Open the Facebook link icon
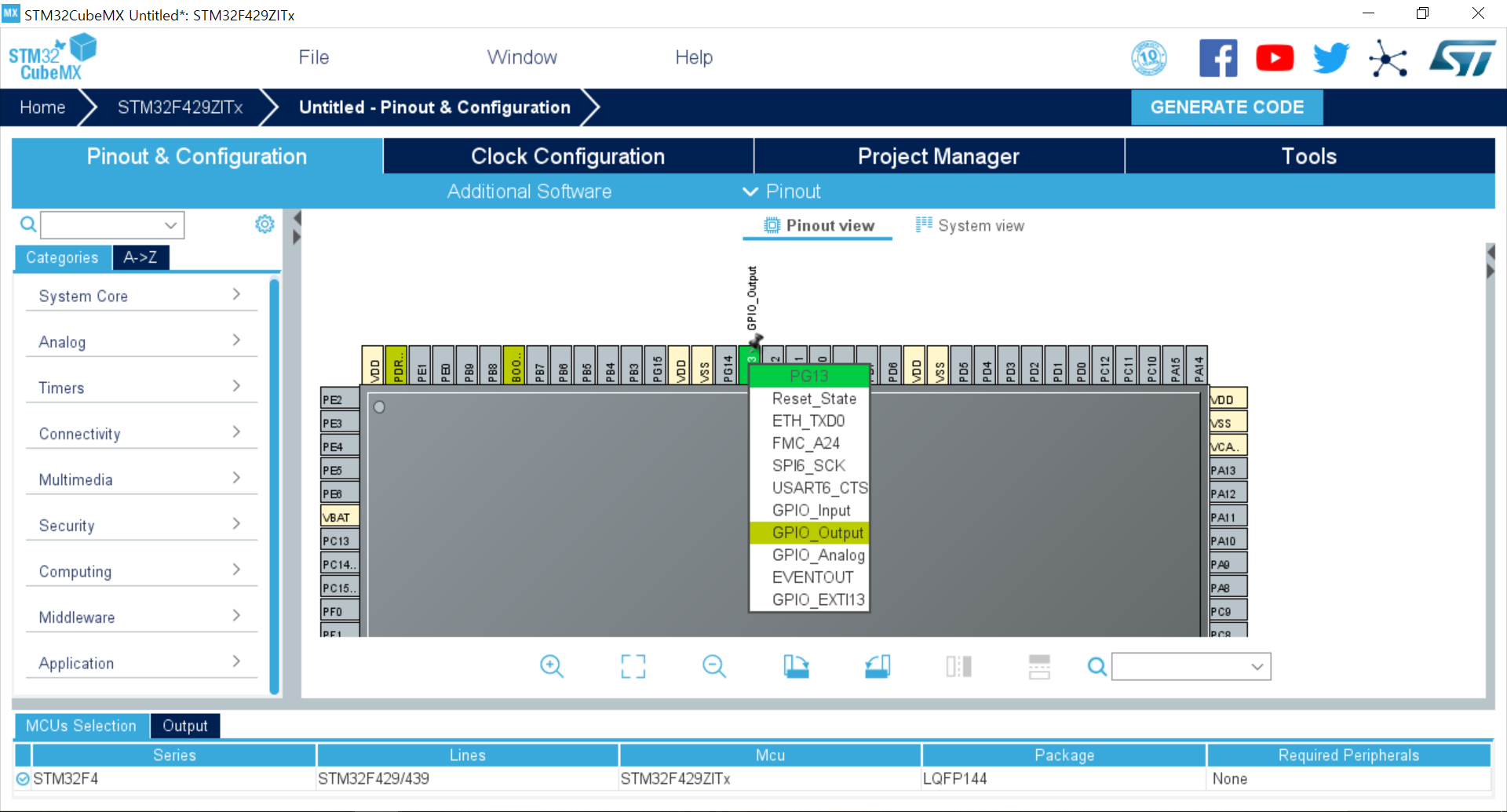Image resolution: width=1507 pixels, height=812 pixels. 1218,58
